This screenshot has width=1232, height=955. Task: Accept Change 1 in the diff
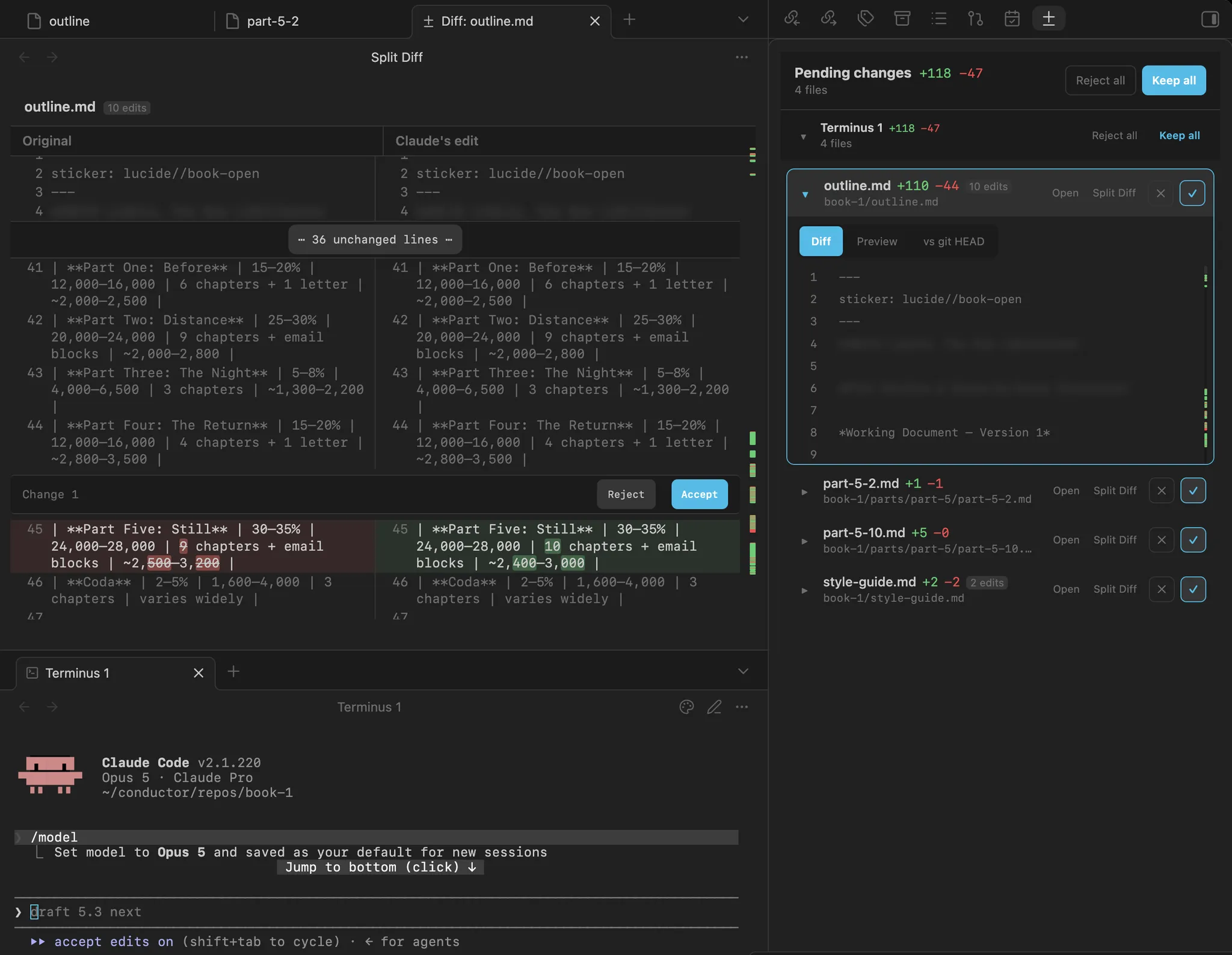point(699,494)
